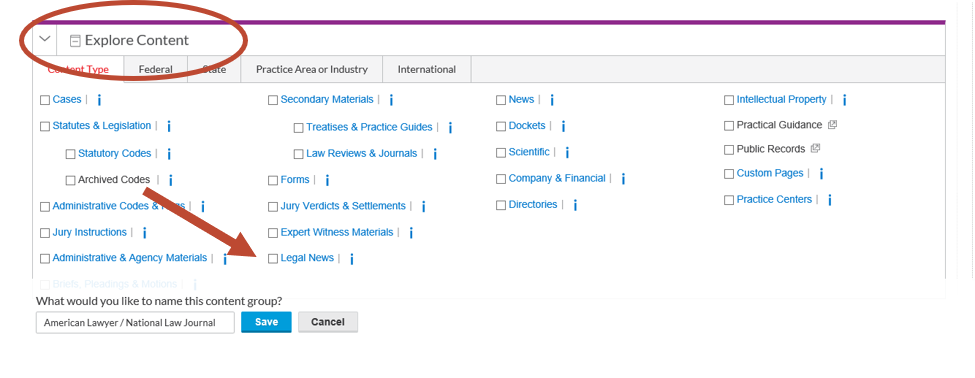Viewport: 975px width, 378px height.
Task: Click info icon next to Dockets
Action: point(563,126)
